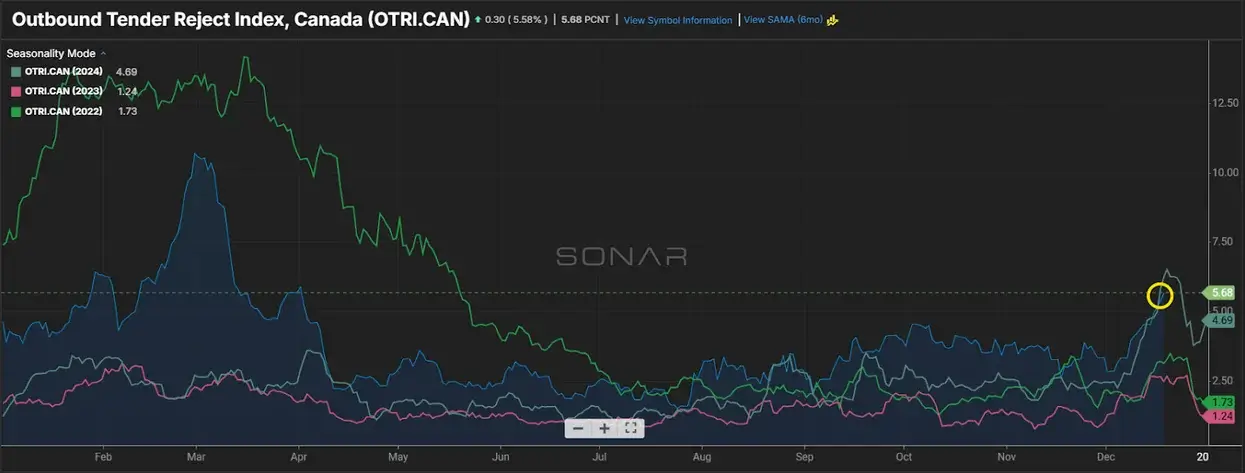Open View SAMA (6mo) link
Screen dimensions: 1245x473
coord(782,20)
